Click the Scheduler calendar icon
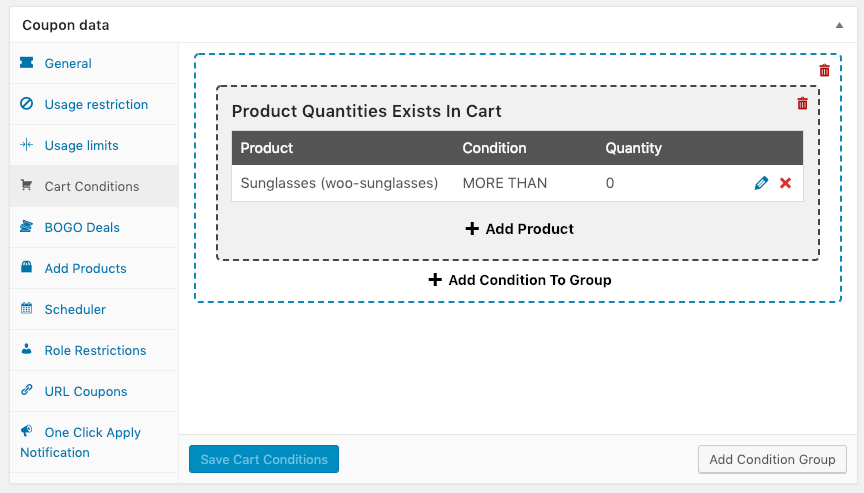Viewport: 864px width, 493px height. tap(27, 309)
